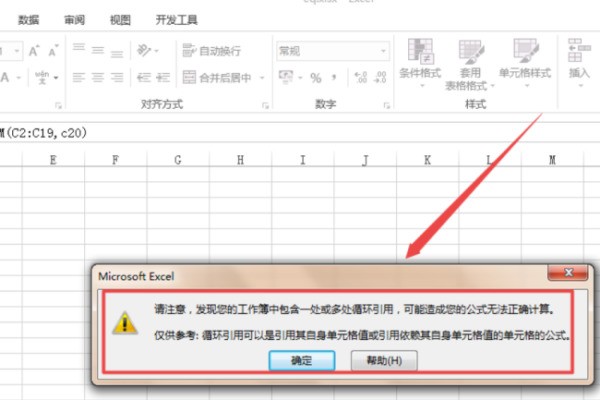600x400 pixels.
Task: Select column F header
Action: point(116,160)
